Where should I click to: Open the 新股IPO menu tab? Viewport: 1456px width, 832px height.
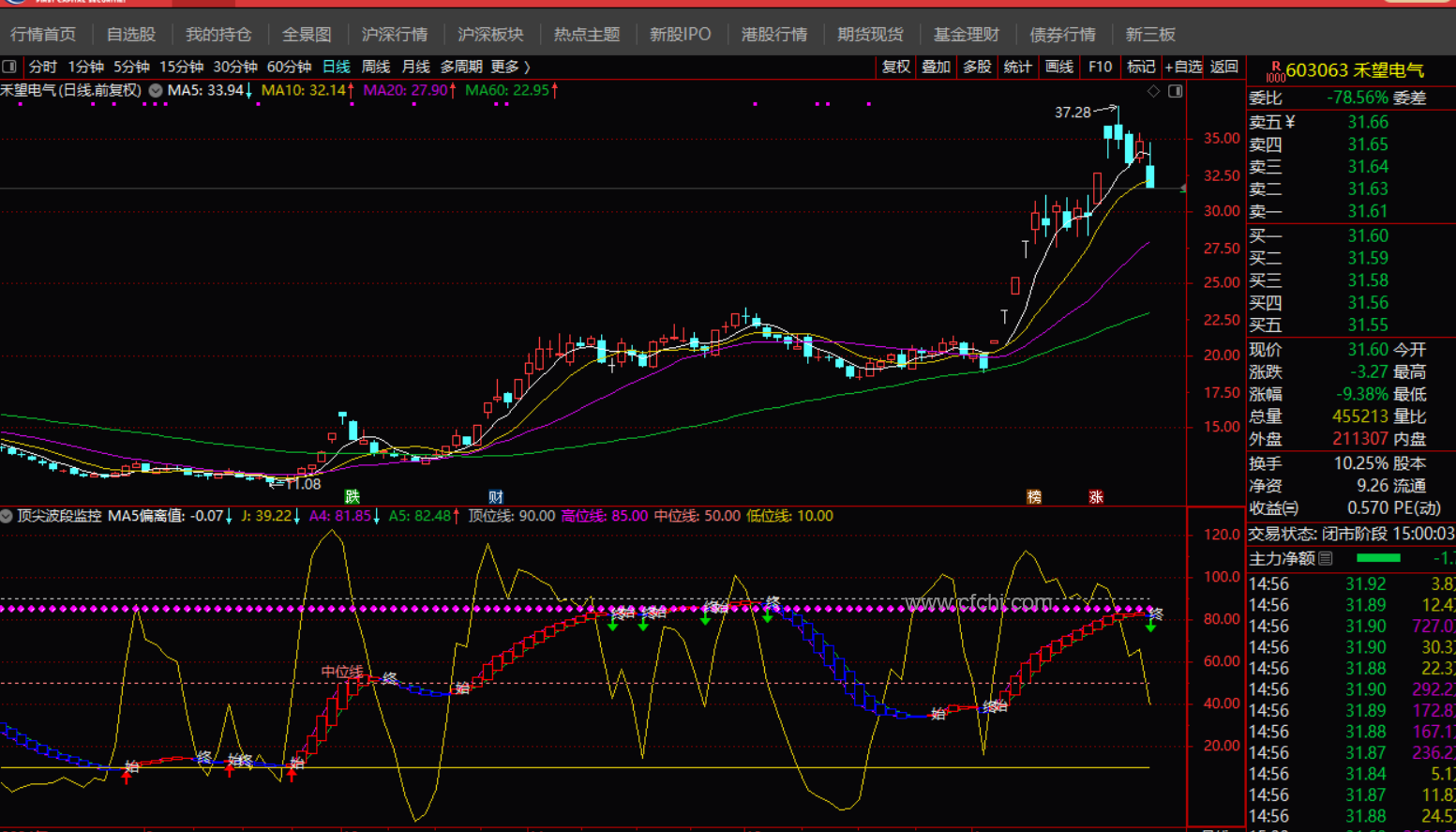coord(680,35)
